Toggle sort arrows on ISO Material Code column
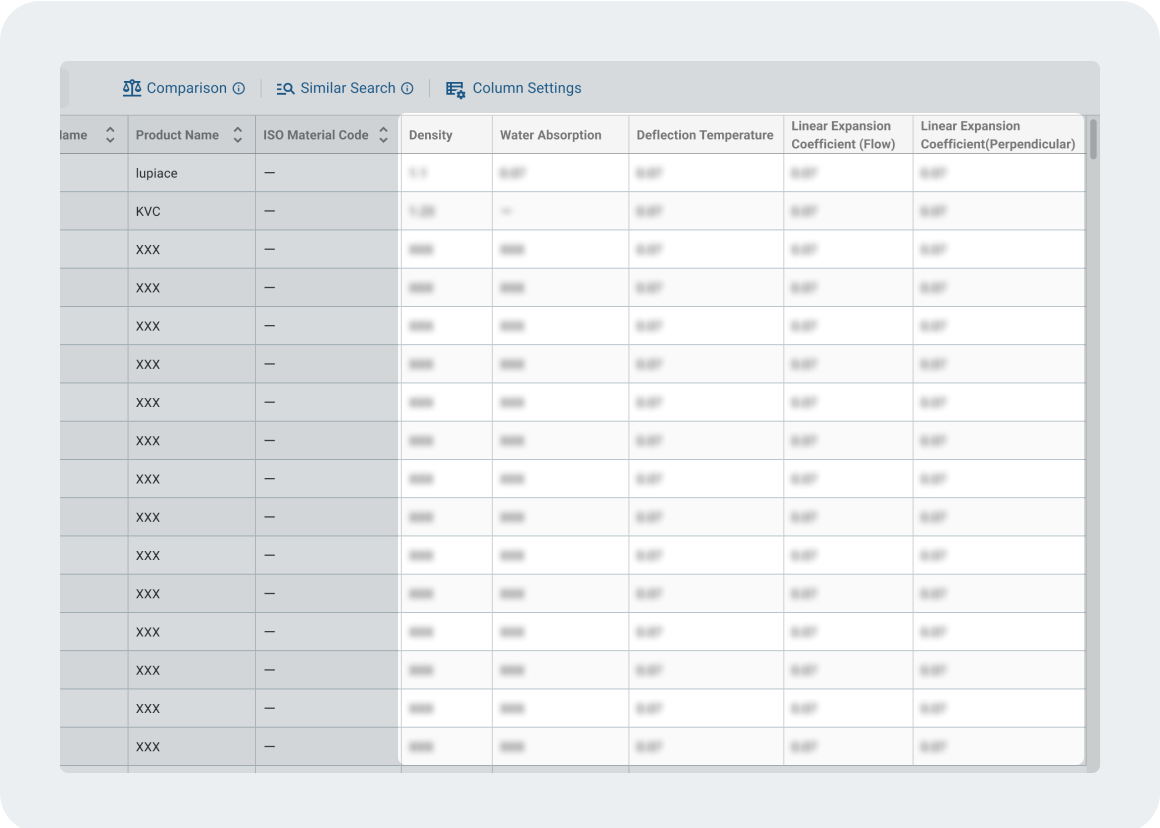 click(383, 135)
